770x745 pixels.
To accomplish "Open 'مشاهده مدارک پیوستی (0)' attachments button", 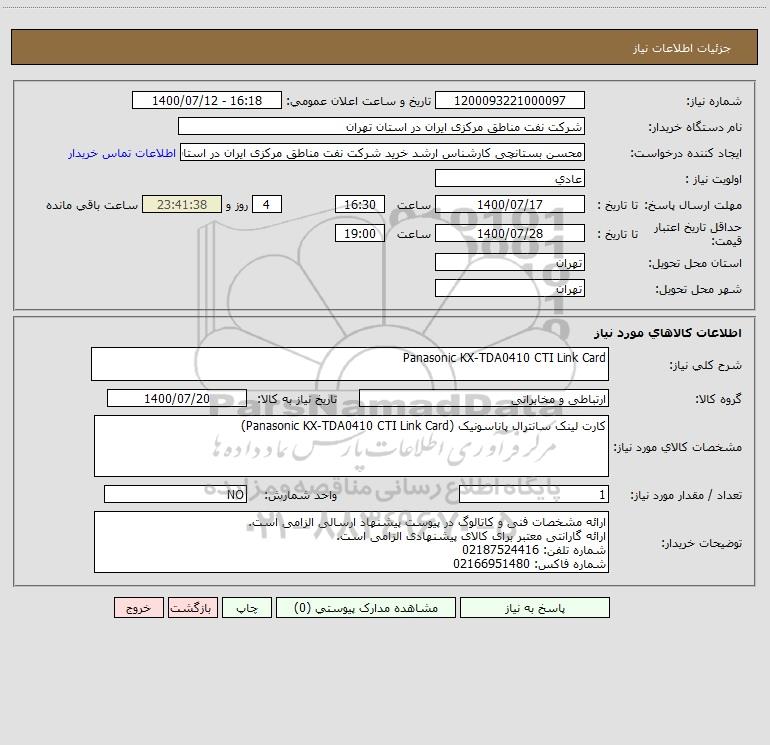I will 366,607.
